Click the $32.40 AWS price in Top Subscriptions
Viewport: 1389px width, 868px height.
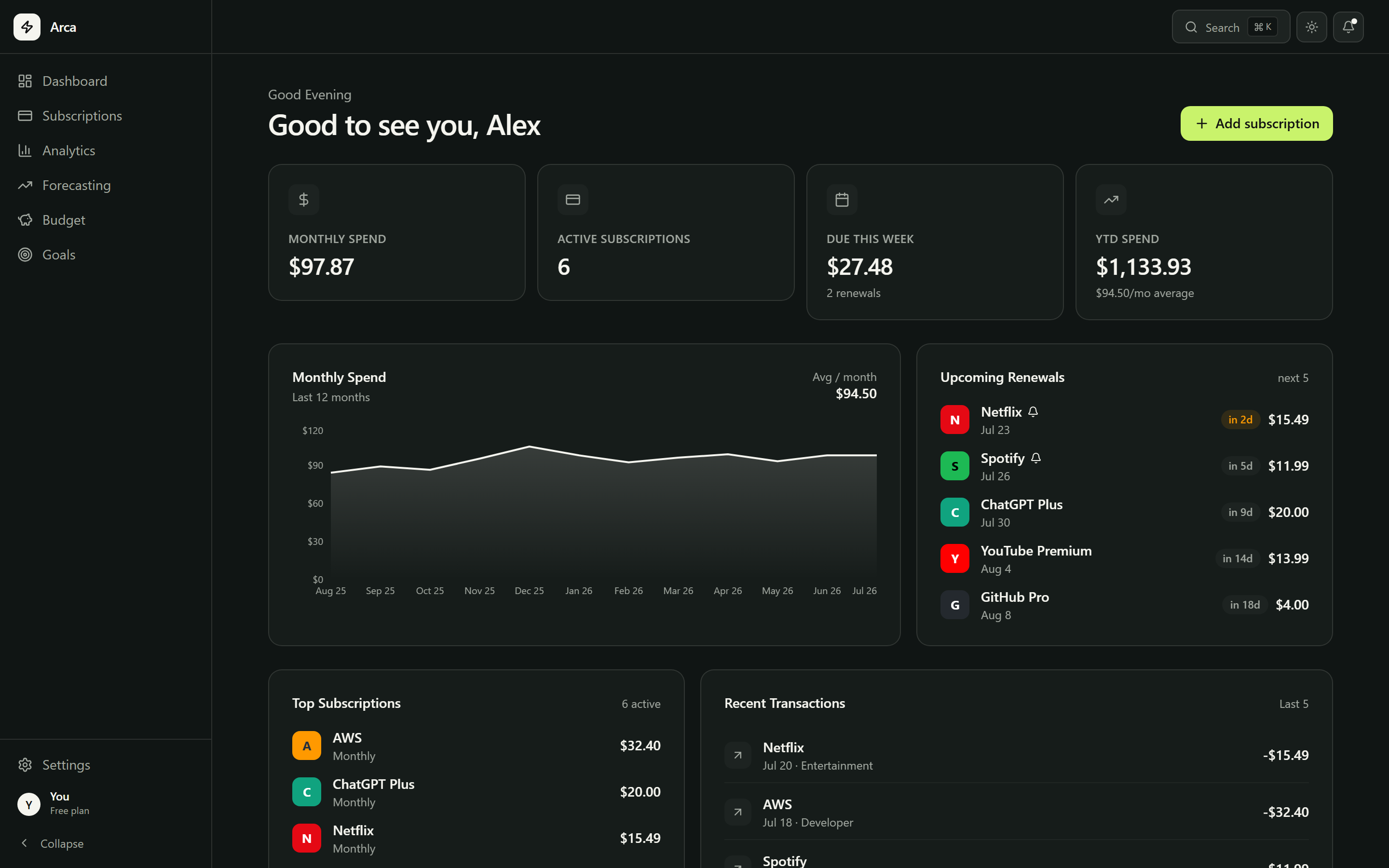click(640, 746)
